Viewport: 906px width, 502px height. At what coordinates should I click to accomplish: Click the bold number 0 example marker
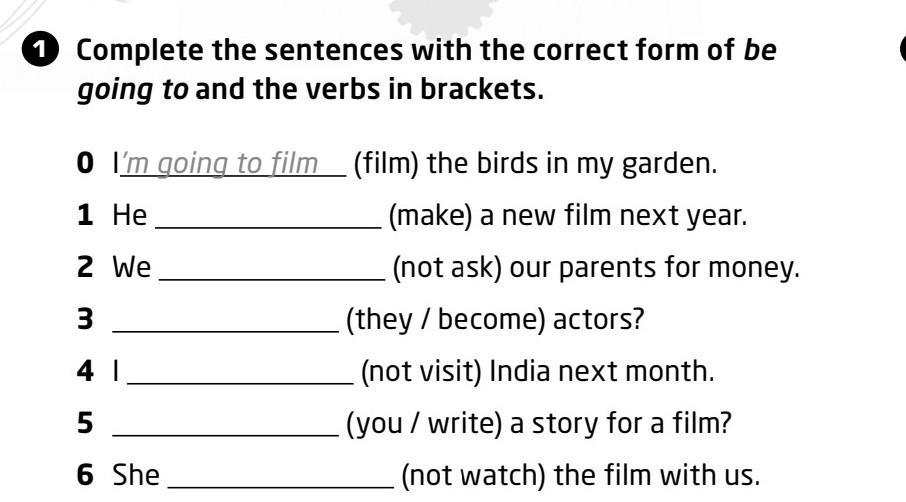click(x=85, y=163)
